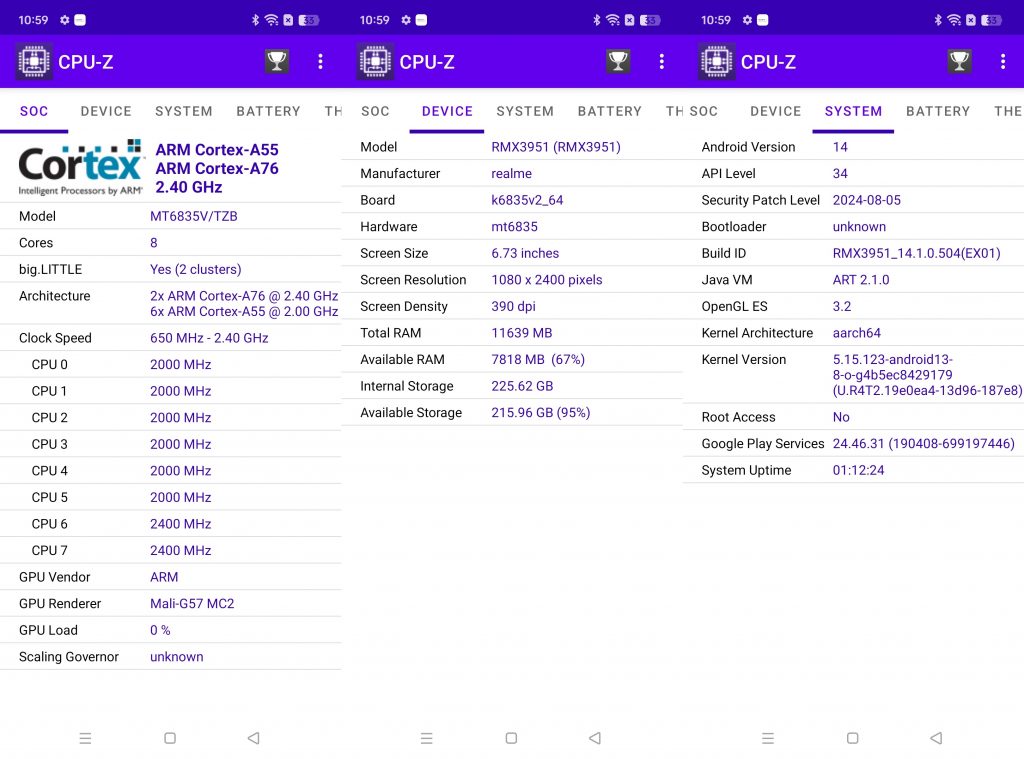This screenshot has height=759, width=1024.
Task: Tap the '7818 MB (67%)' available RAM value
Action: pos(538,360)
